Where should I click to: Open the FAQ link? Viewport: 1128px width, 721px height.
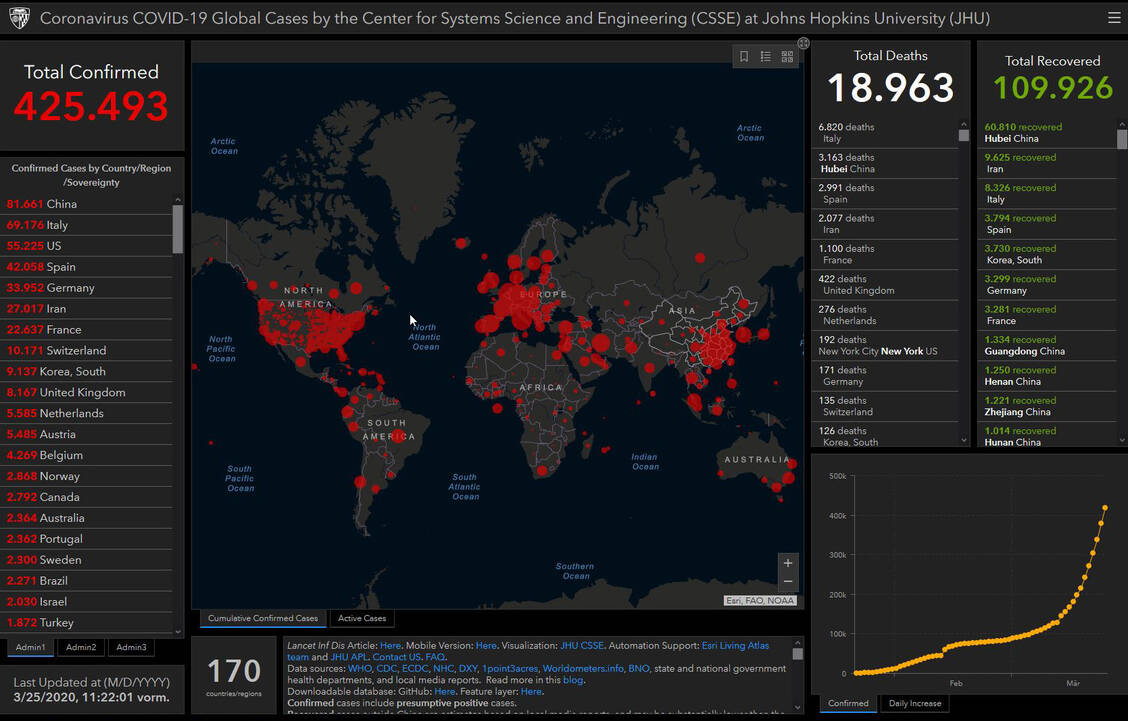pyautogui.click(x=435, y=657)
